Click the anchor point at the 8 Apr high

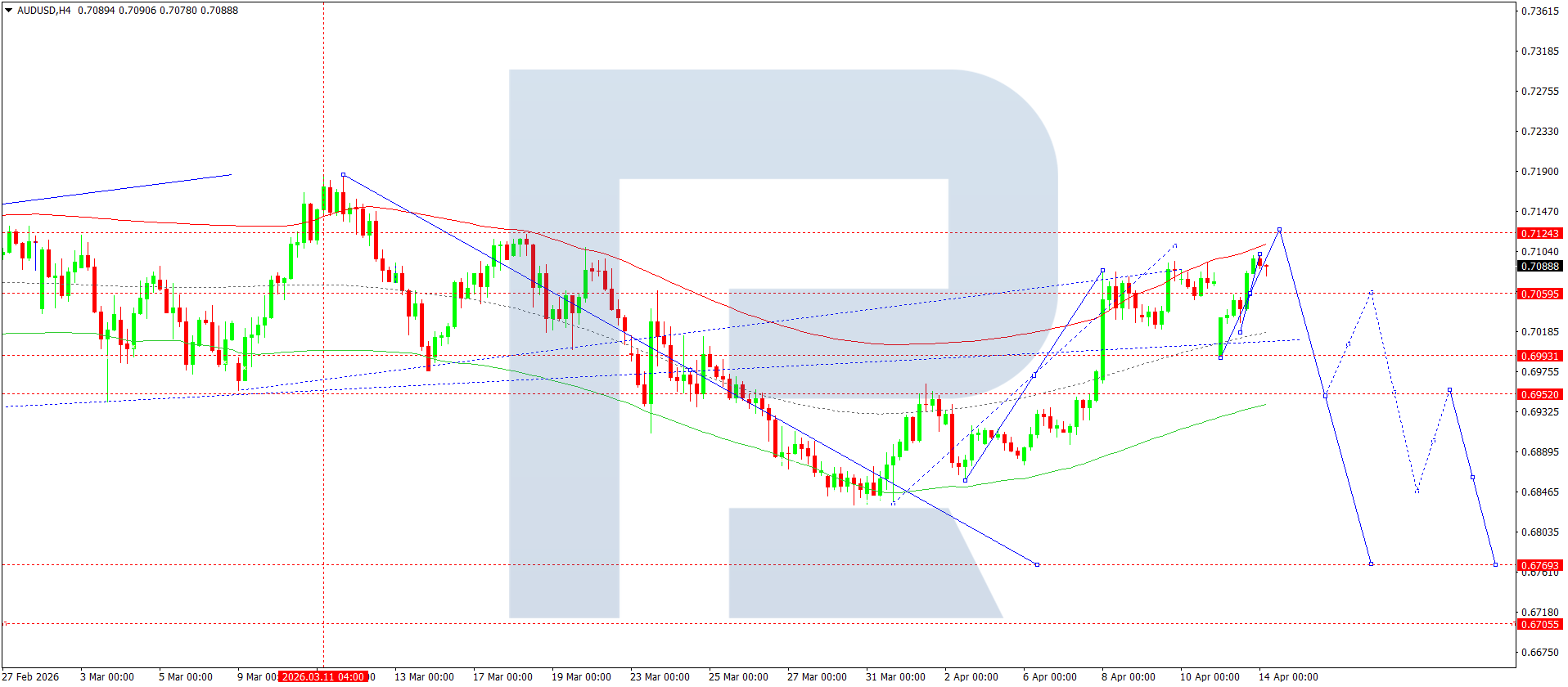pos(1102,270)
